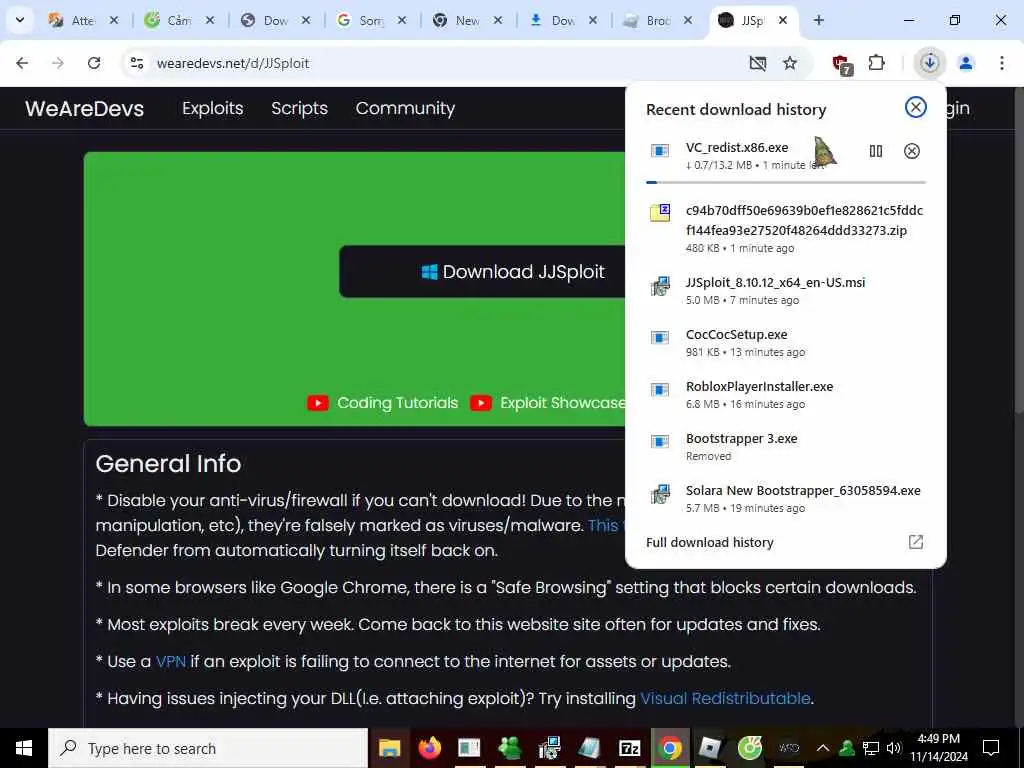Go back to previous page

pos(22,63)
